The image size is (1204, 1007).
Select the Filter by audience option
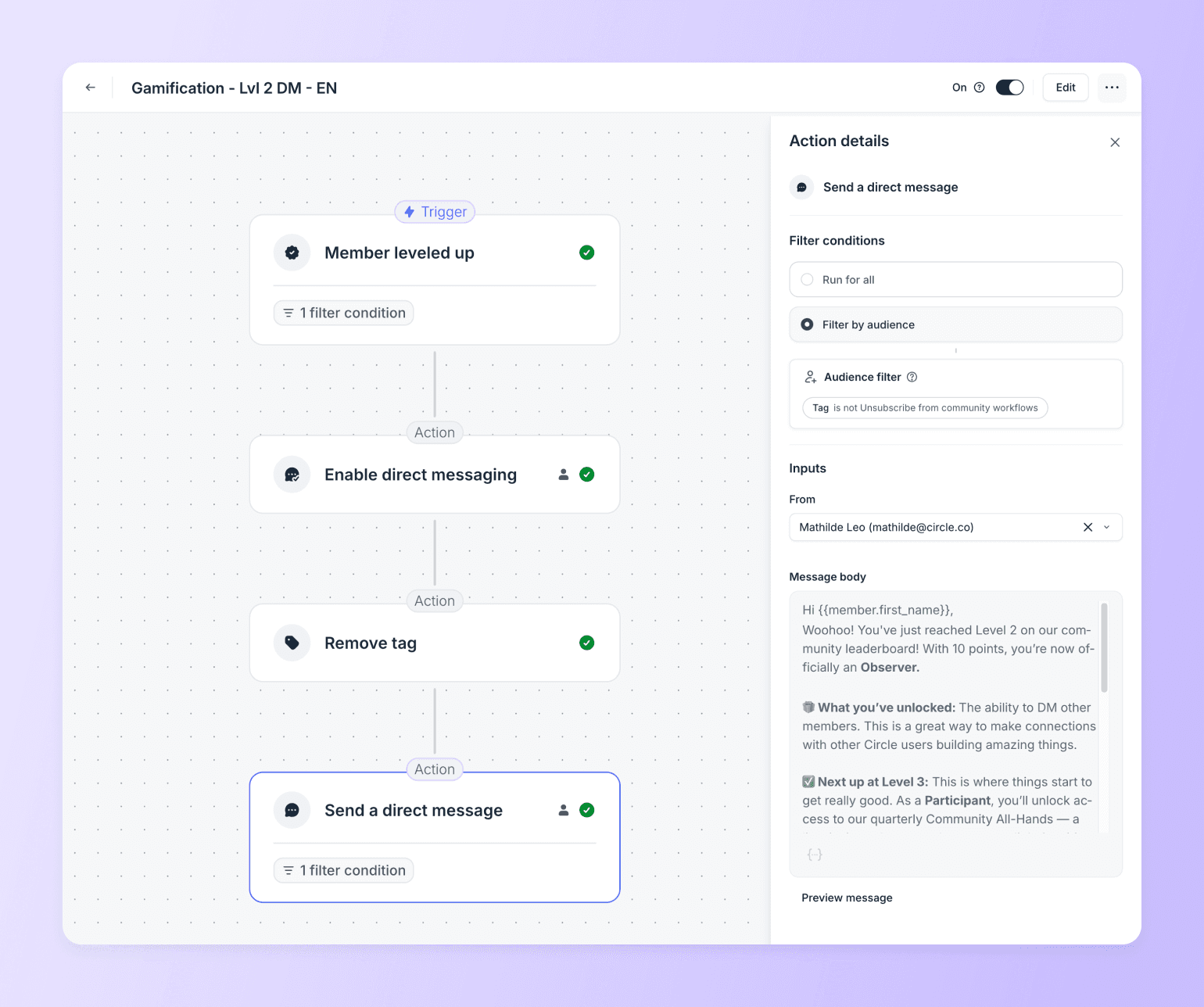tap(955, 324)
